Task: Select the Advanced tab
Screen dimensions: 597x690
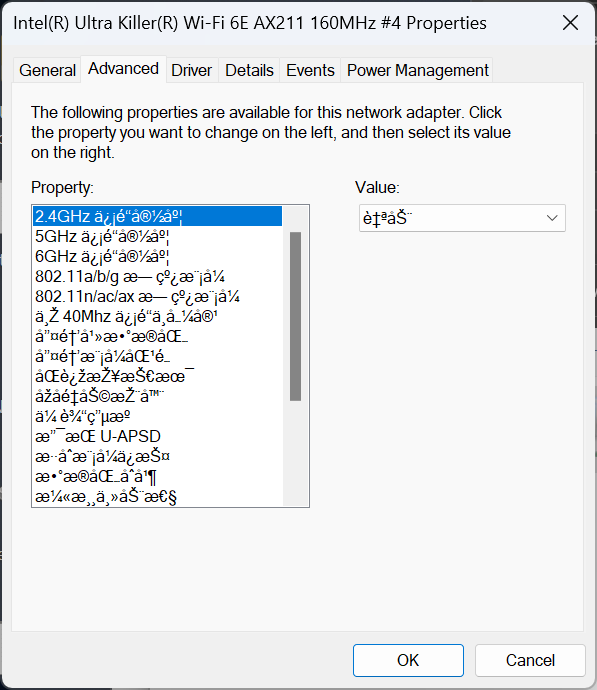Action: coord(123,69)
